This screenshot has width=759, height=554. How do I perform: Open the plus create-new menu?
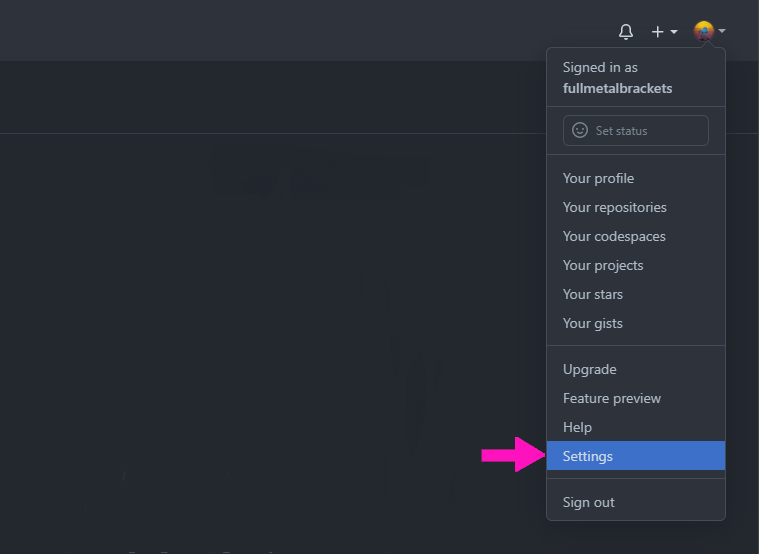(664, 32)
